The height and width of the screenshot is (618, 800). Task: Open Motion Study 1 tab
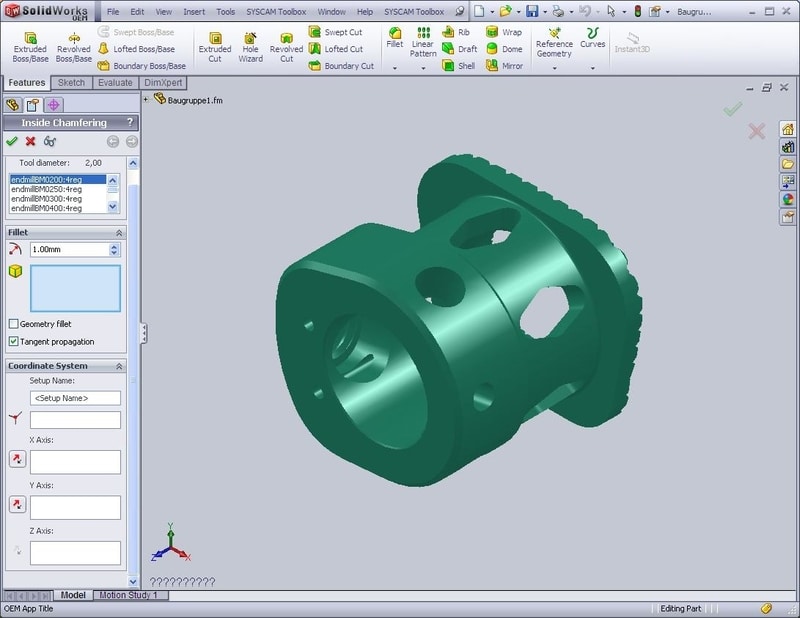point(129,595)
